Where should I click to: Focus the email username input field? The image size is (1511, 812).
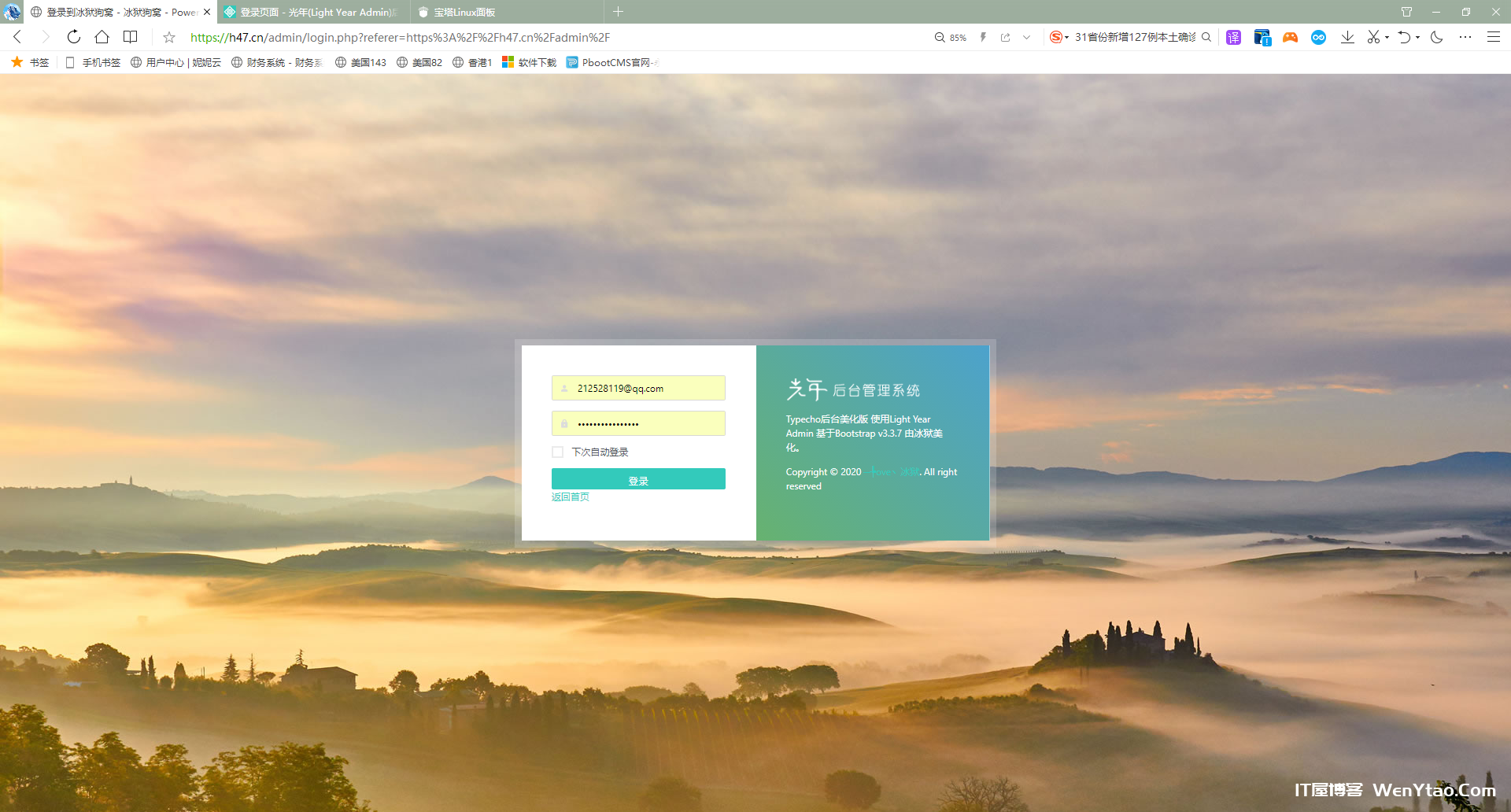point(638,388)
